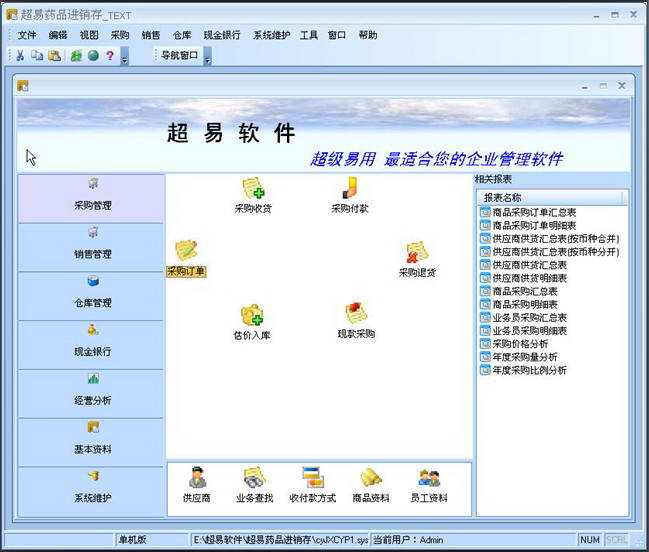Click the purple question mark help icon
Image resolution: width=649 pixels, height=552 pixels.
coord(110,55)
